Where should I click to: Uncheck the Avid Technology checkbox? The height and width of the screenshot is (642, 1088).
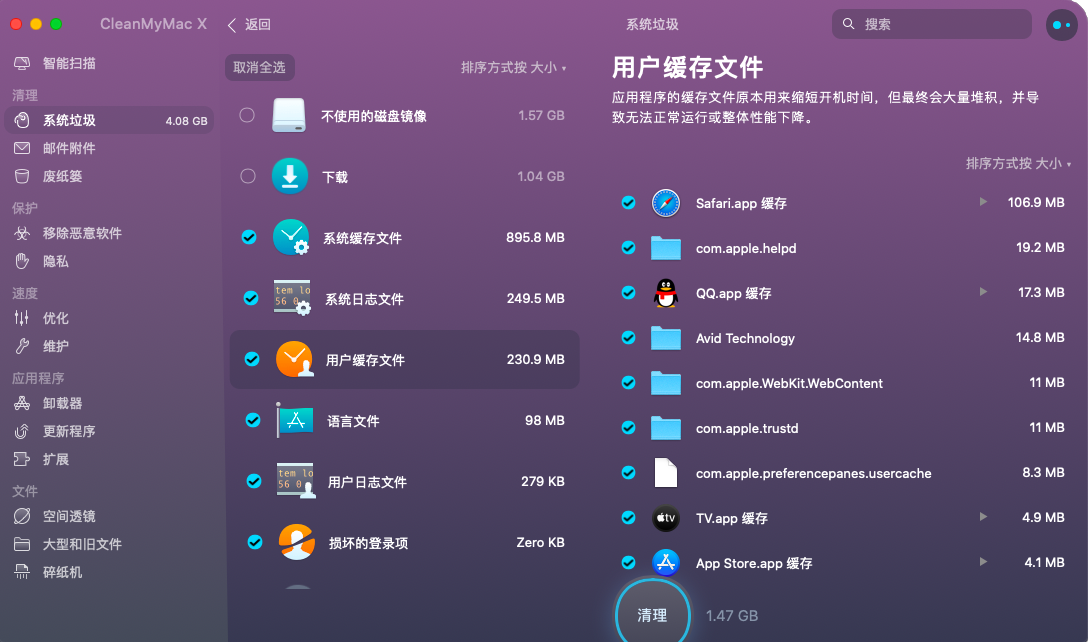(629, 337)
